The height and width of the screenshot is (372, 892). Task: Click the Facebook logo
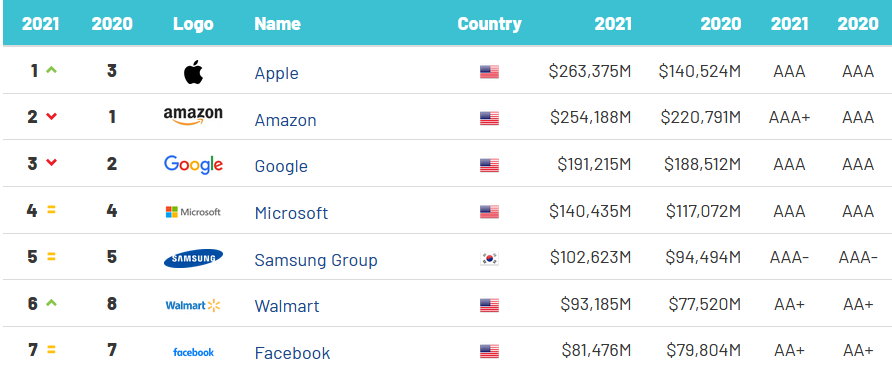(193, 352)
